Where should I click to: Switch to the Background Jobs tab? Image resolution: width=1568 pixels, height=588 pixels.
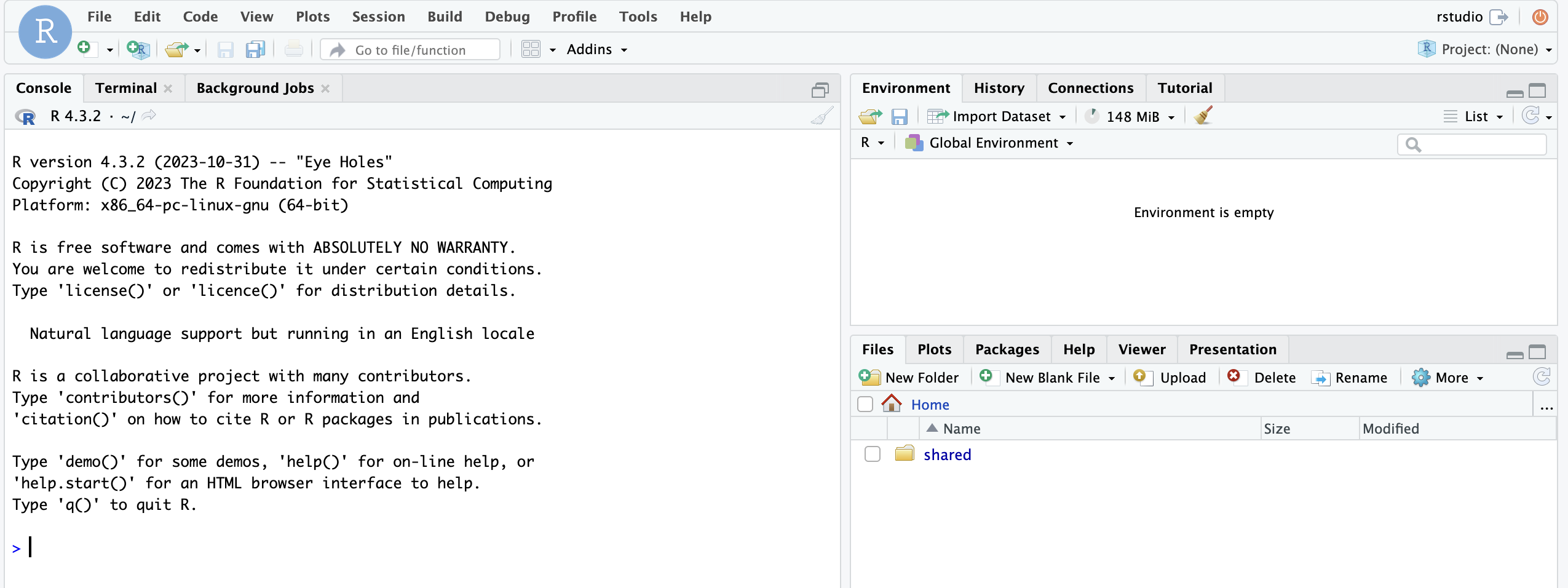coord(255,88)
